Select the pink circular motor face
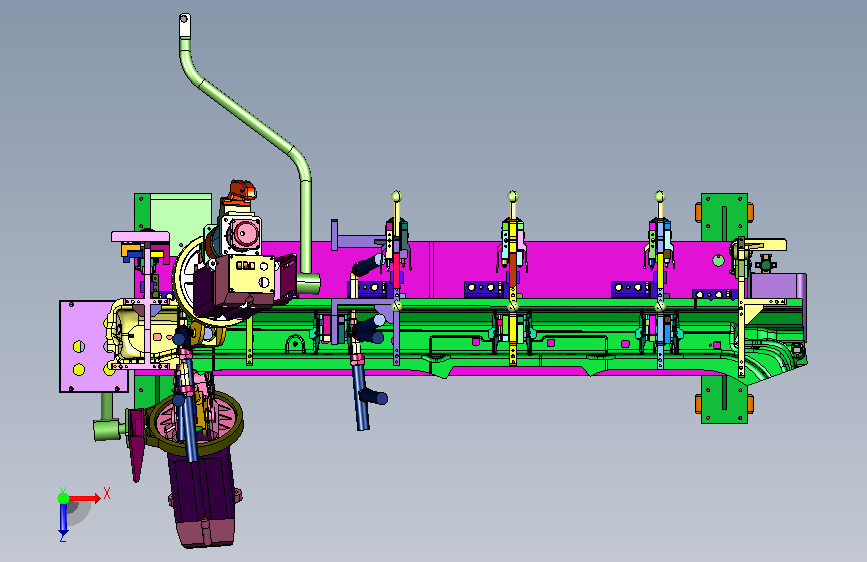The image size is (867, 562). 244,235
